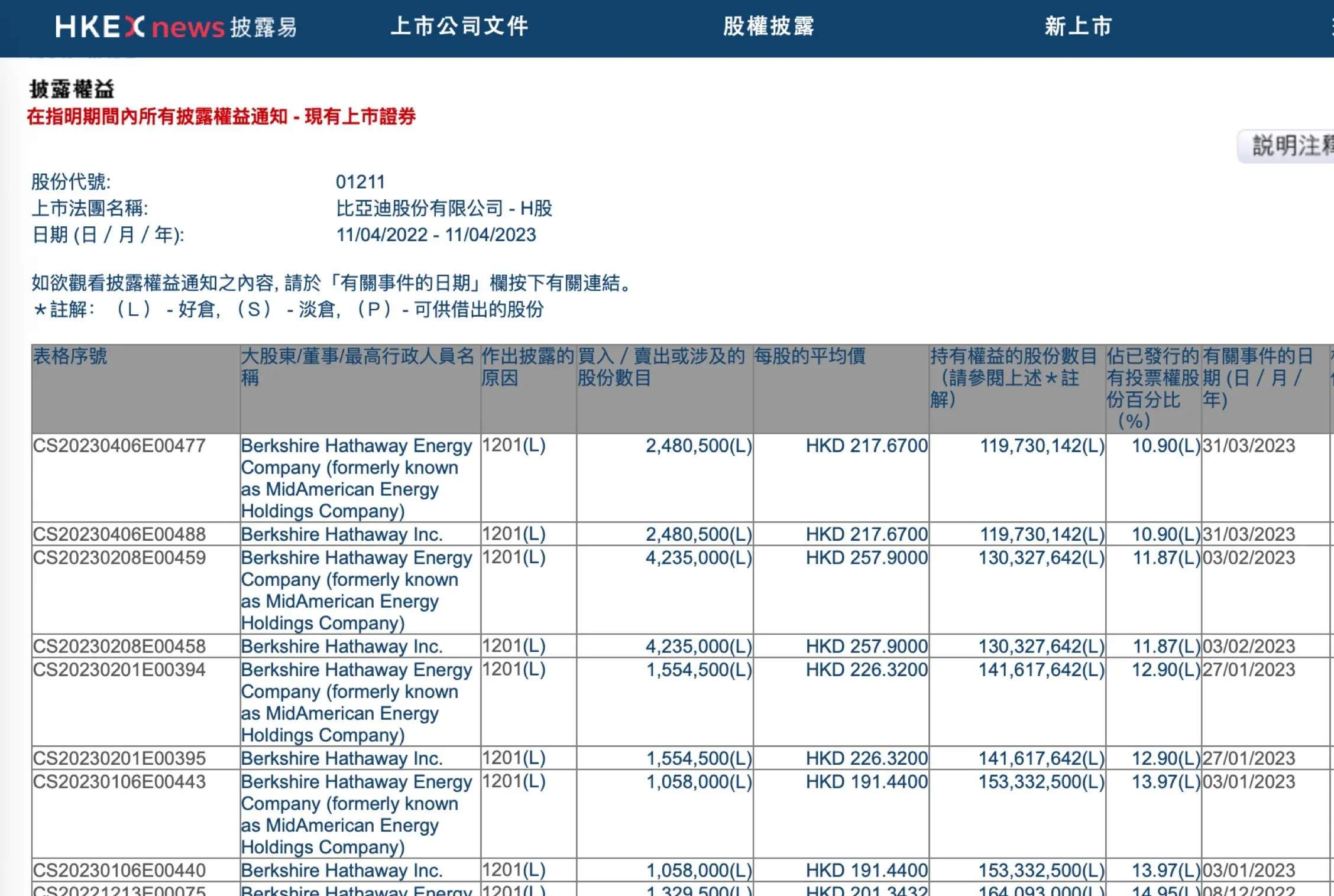
Task: Click the HKEXnews 披露易 logo
Action: 176,27
